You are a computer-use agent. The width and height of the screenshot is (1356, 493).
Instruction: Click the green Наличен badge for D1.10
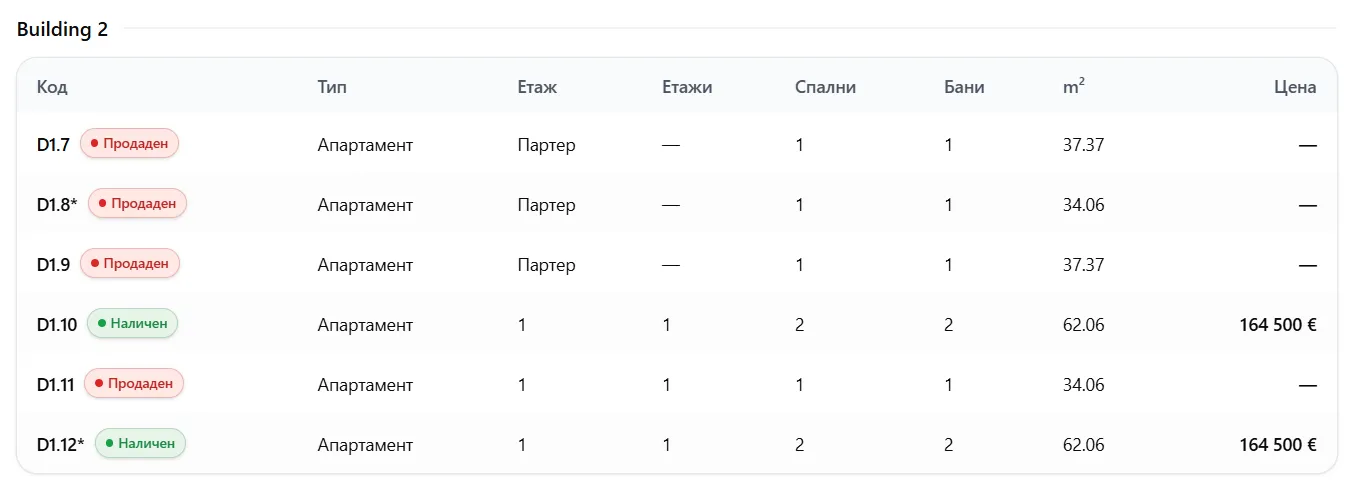(132, 324)
